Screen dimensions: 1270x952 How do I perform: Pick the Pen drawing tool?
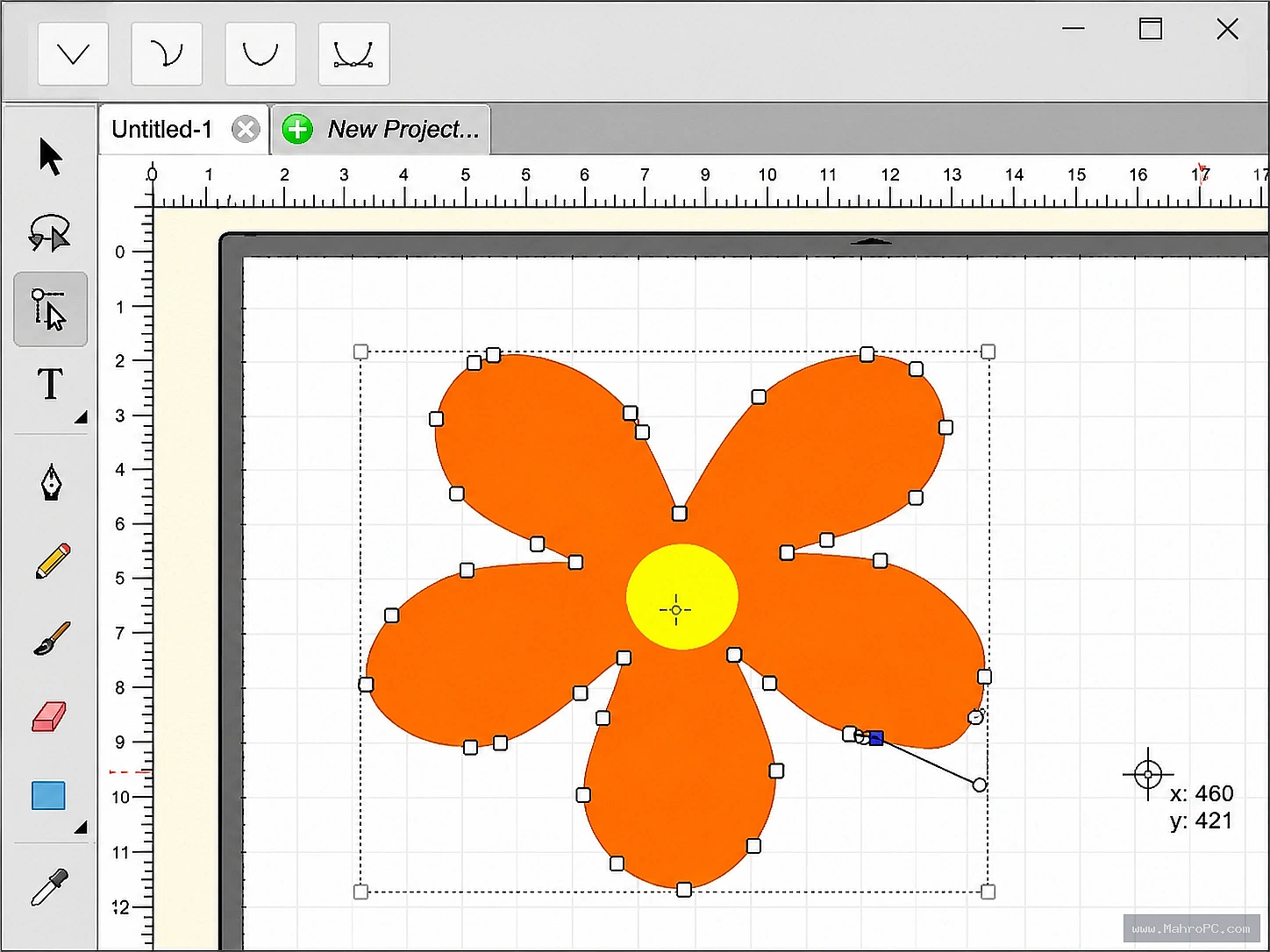point(52,482)
